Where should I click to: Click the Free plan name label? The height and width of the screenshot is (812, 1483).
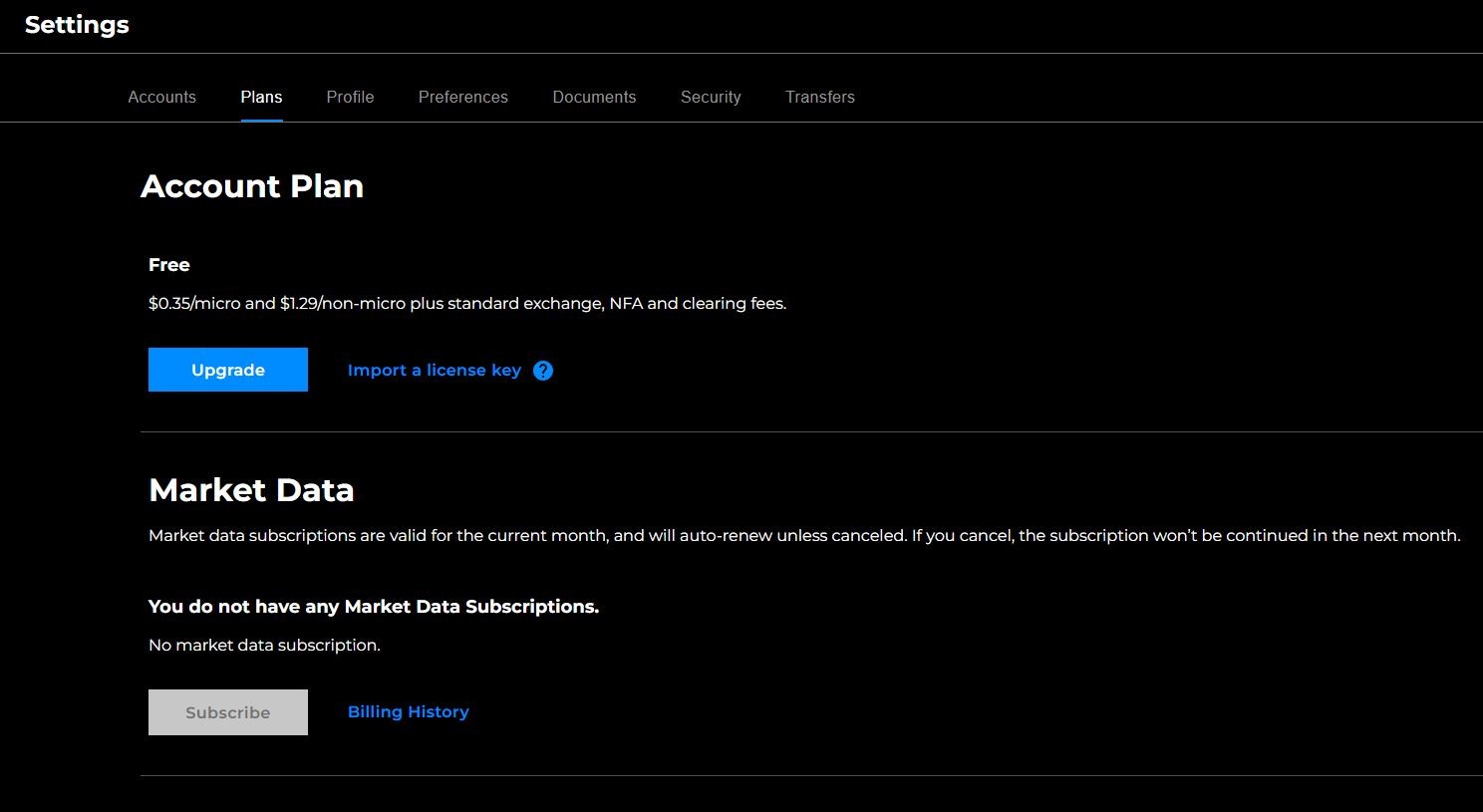coord(169,265)
